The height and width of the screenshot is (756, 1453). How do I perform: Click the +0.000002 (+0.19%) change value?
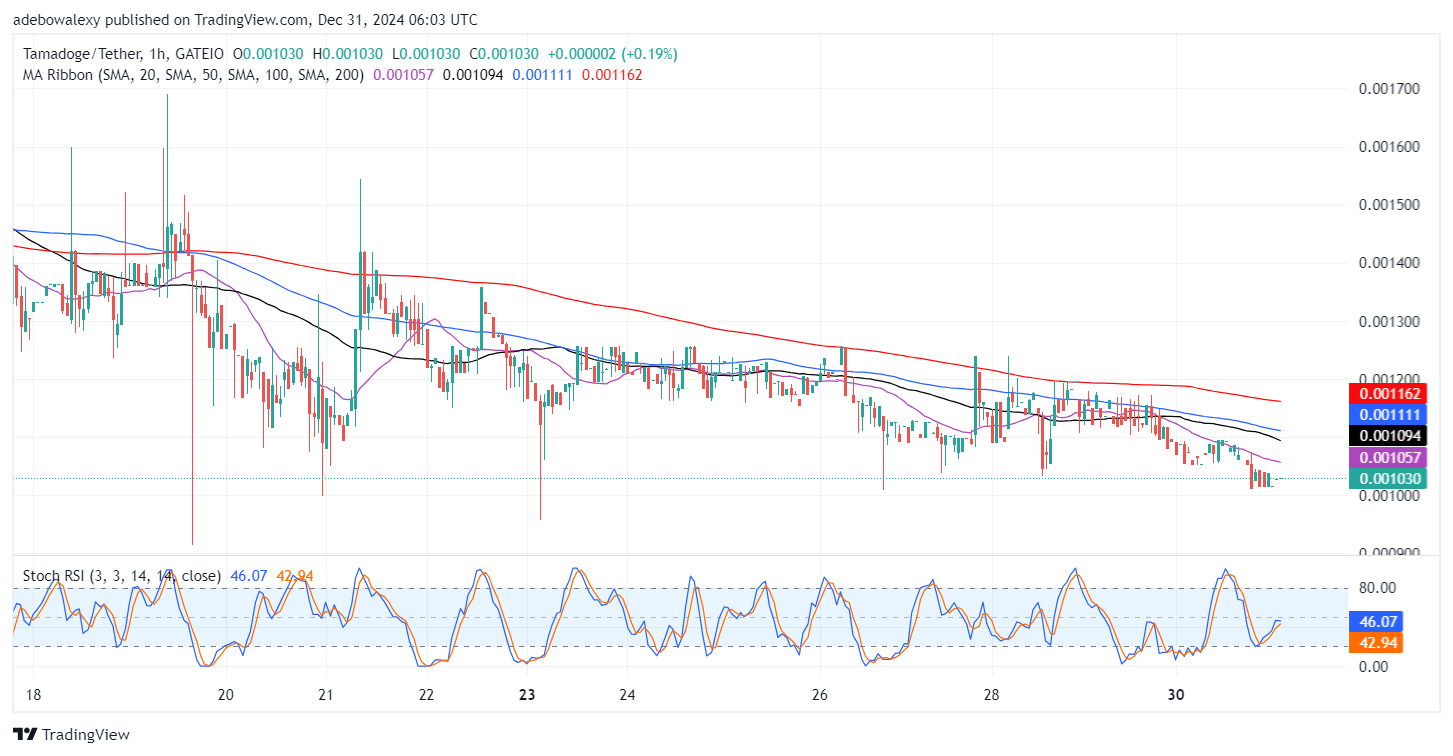click(613, 54)
